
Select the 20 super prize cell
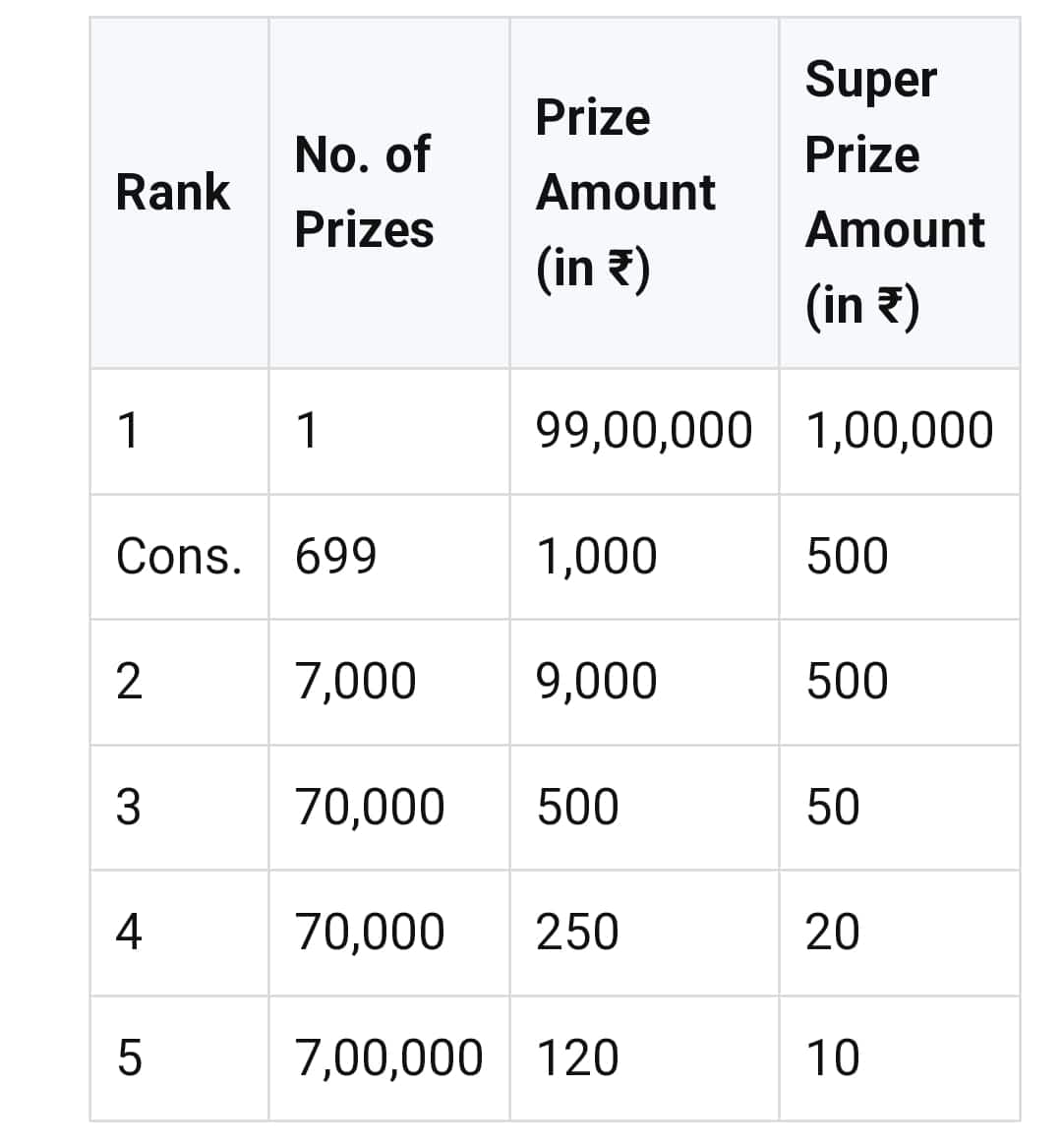coord(900,933)
